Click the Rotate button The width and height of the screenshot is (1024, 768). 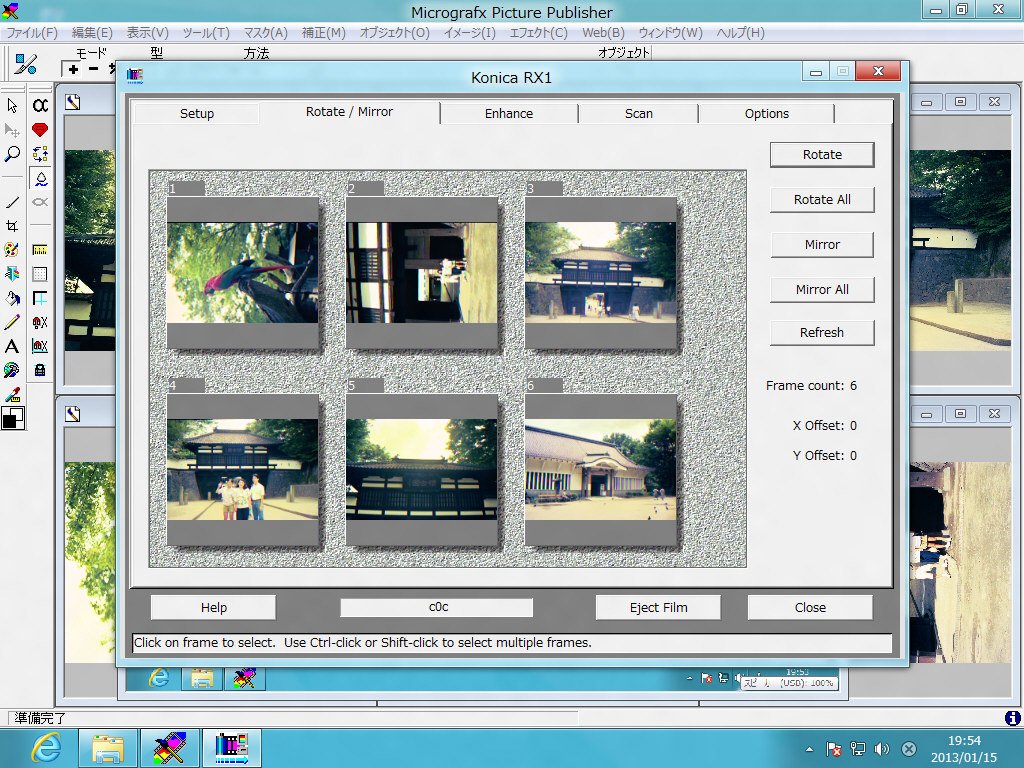tap(822, 155)
